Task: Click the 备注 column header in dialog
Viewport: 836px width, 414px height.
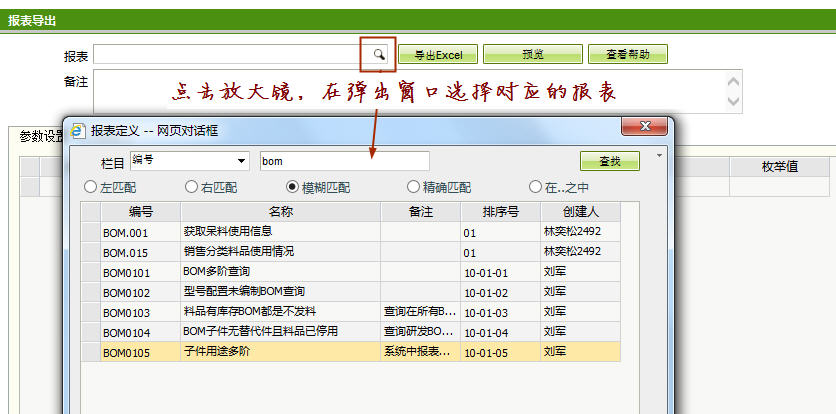Action: 421,212
